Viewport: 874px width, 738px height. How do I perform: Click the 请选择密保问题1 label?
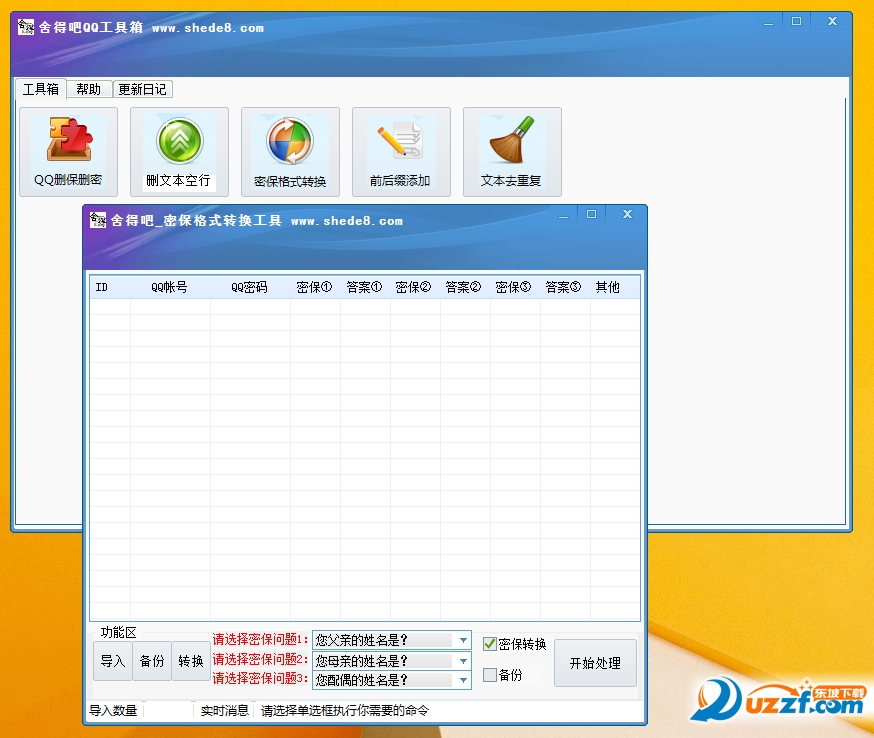pos(260,639)
